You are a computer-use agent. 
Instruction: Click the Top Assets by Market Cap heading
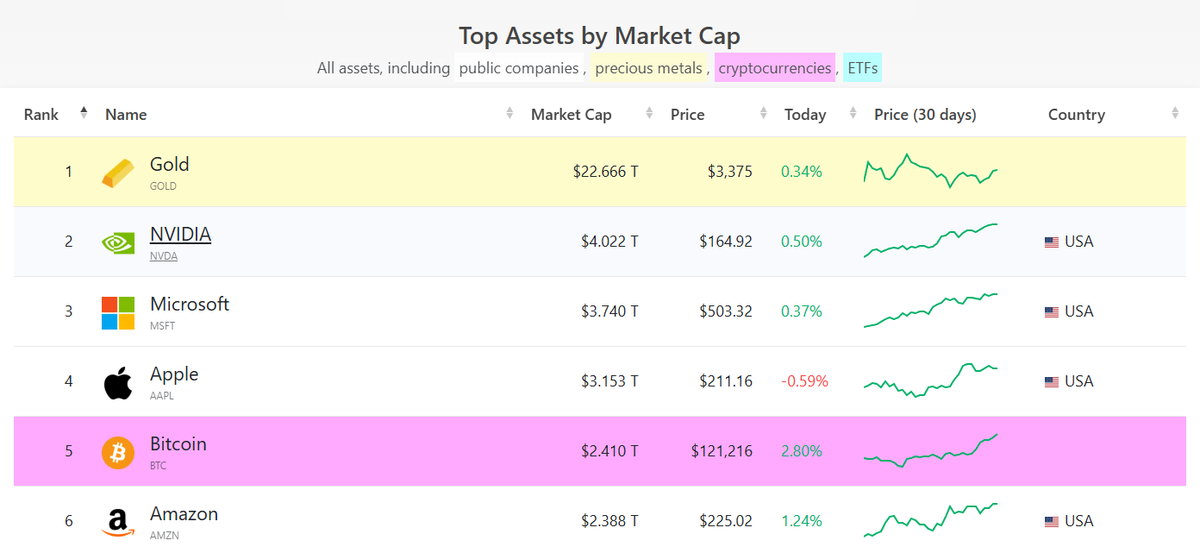point(600,37)
